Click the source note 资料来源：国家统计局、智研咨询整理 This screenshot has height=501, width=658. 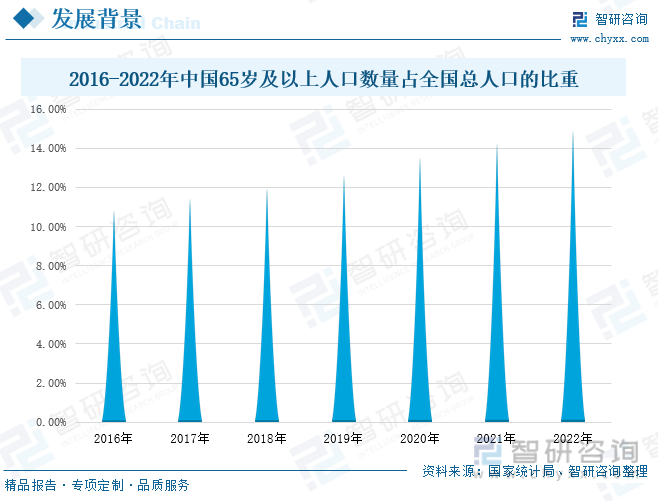[535, 471]
